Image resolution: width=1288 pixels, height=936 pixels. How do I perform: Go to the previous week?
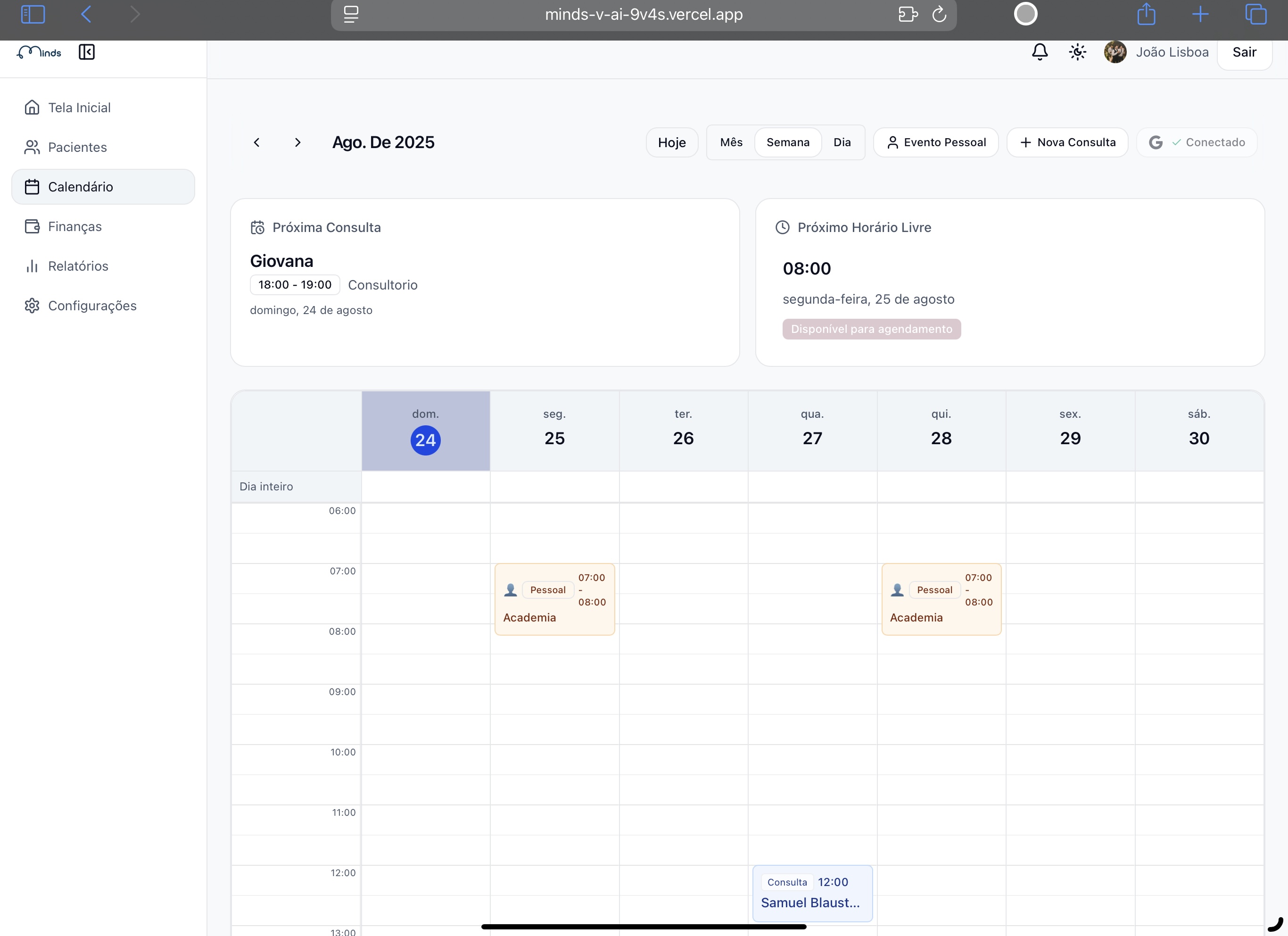256,142
